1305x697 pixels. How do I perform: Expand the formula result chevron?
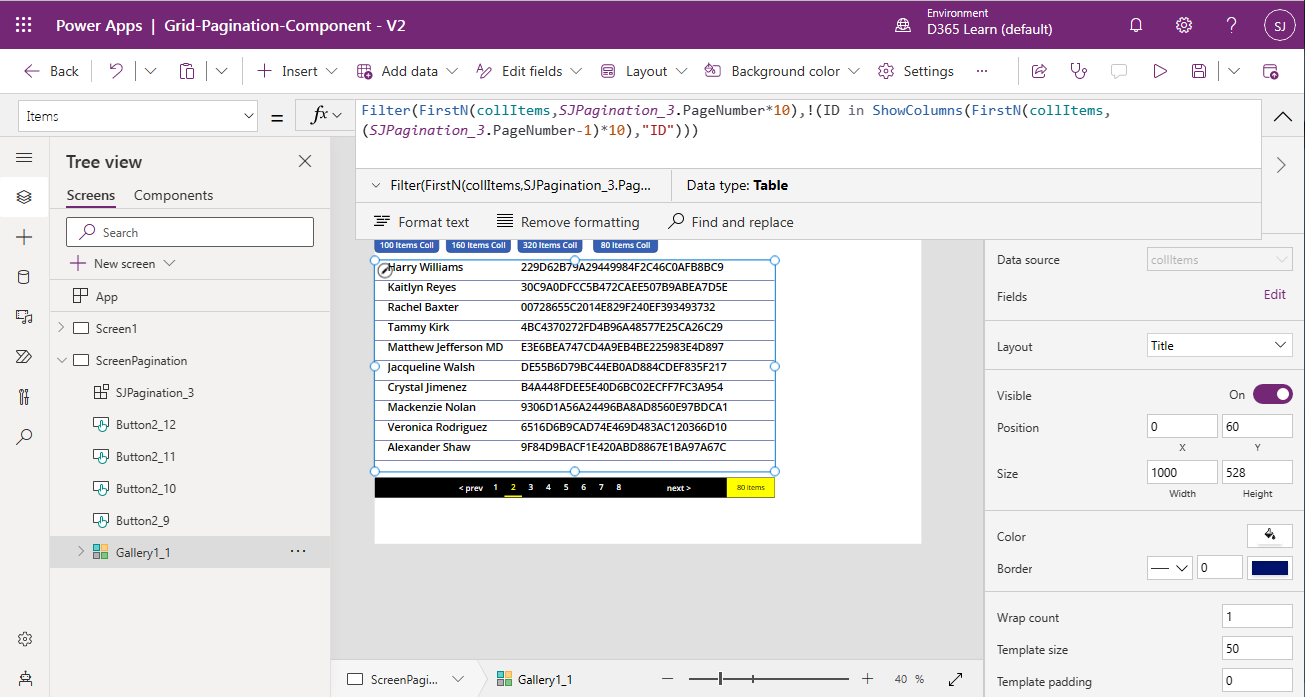376,185
